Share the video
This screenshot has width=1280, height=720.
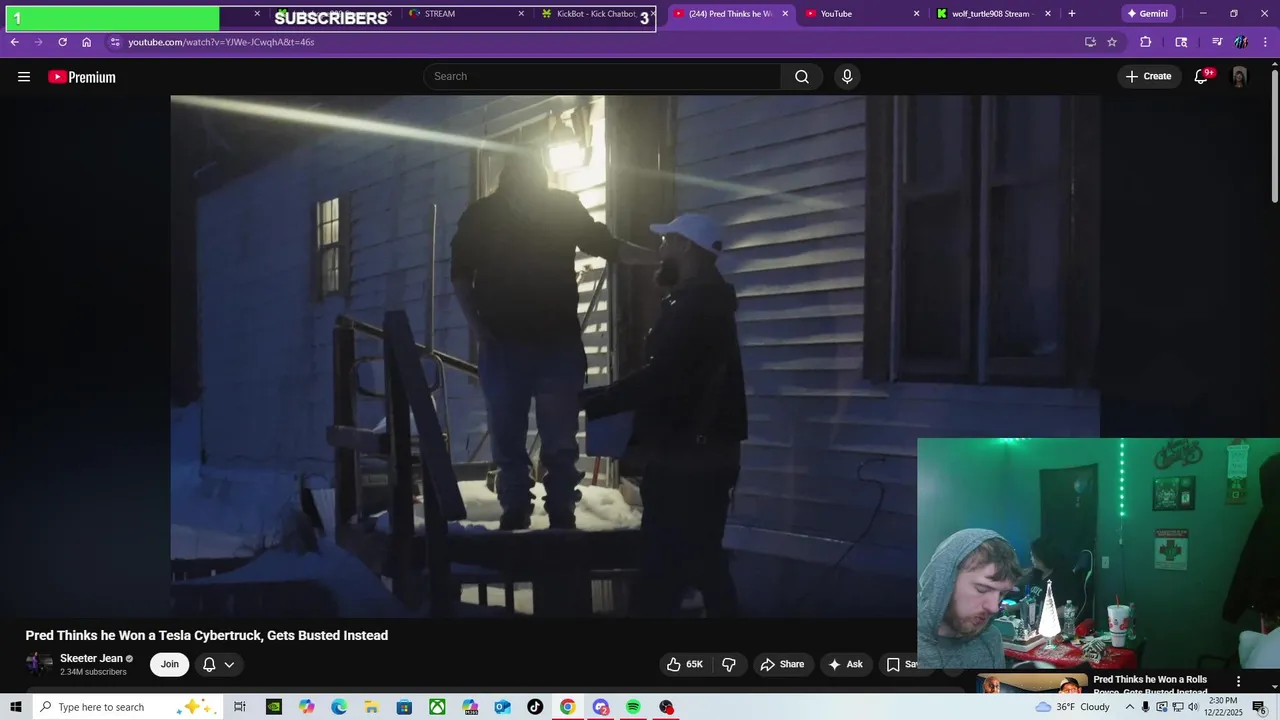(782, 664)
